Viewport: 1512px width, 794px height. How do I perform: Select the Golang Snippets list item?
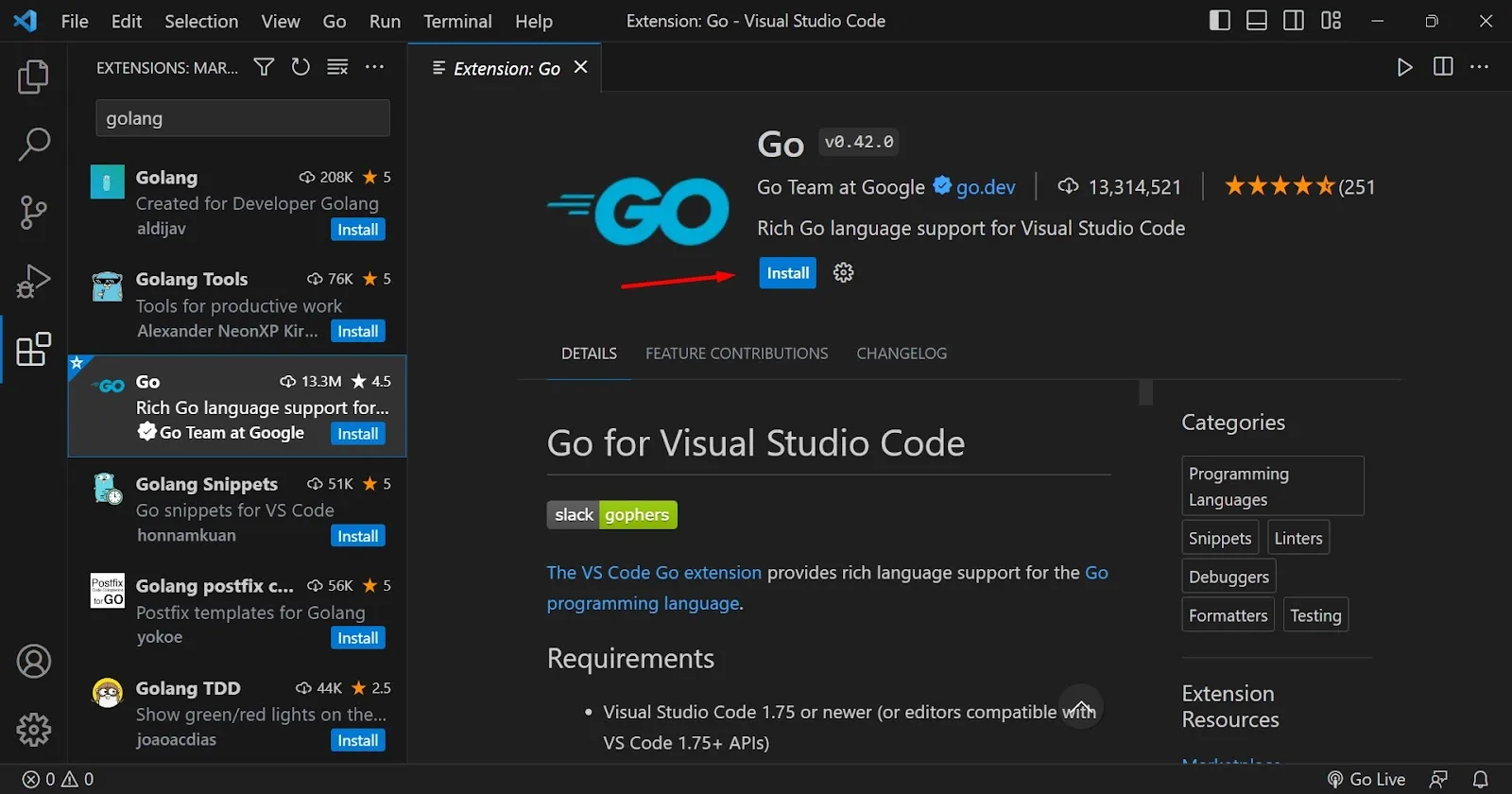pyautogui.click(x=237, y=509)
